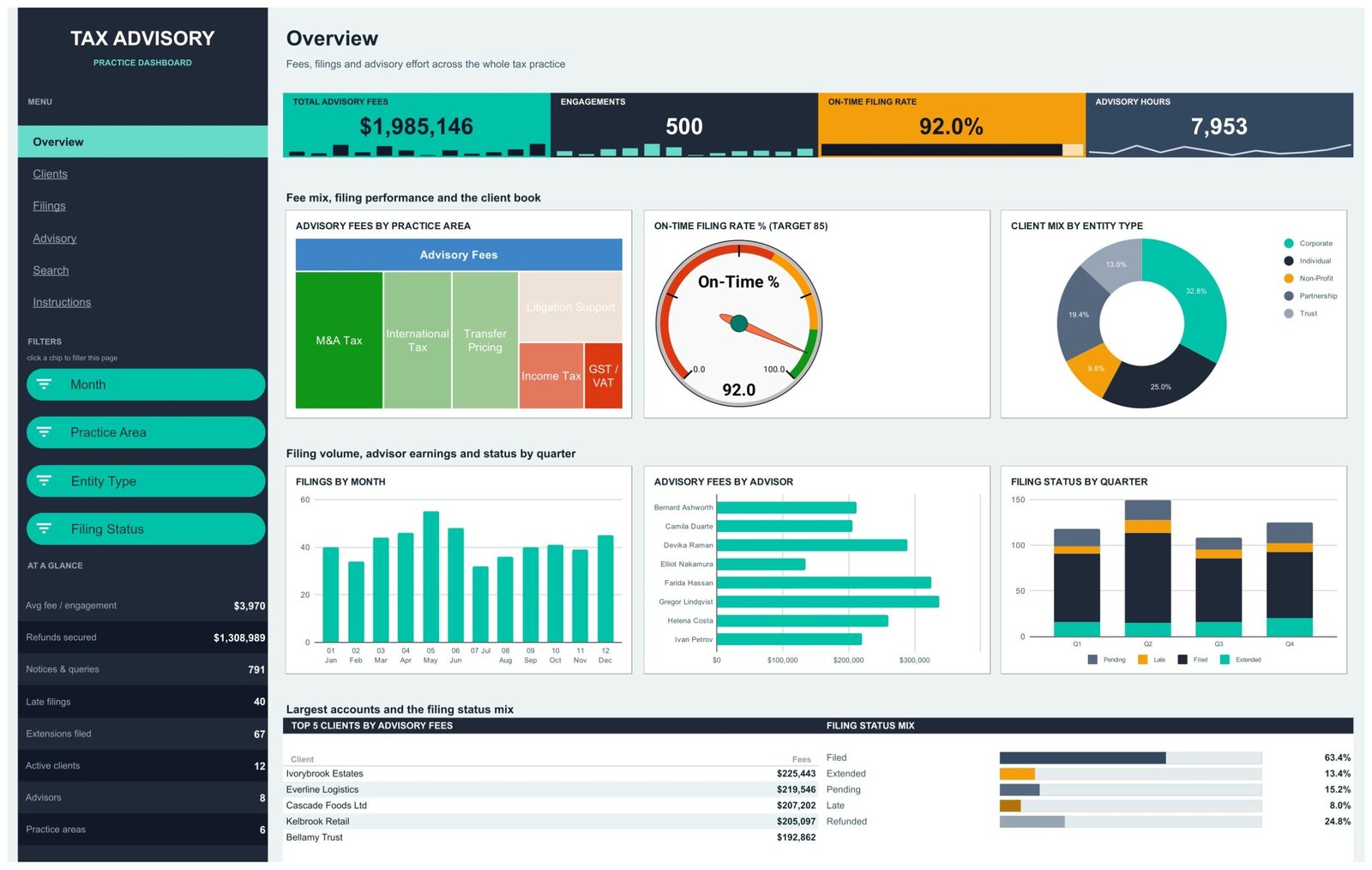Screen dimensions: 1372x870
Task: Click Elliot Nakamura's advisory fees bar
Action: coord(761,564)
